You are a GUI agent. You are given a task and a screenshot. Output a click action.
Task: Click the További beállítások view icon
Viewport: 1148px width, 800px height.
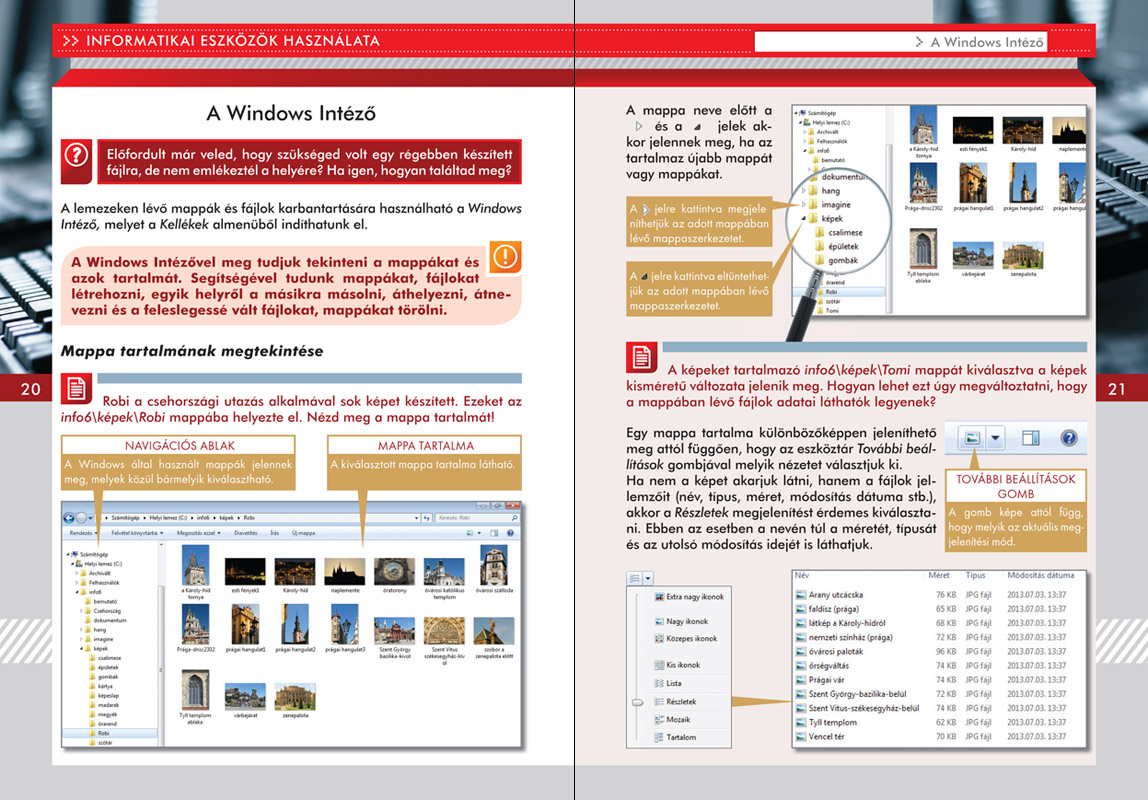pyautogui.click(x=972, y=438)
